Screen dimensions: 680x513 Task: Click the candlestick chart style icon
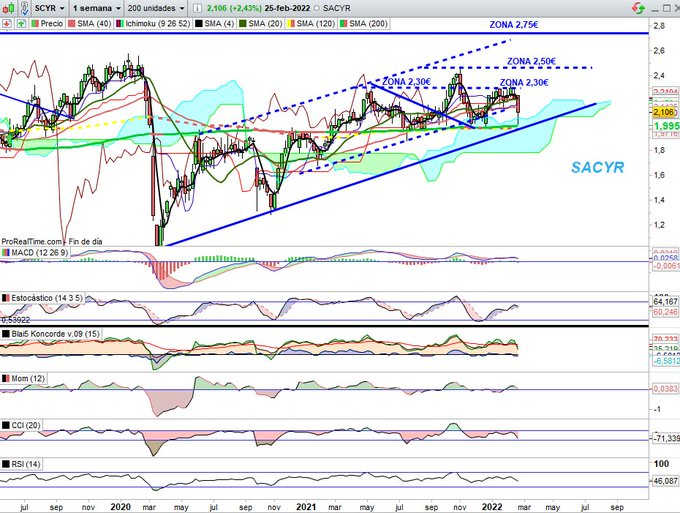9,8
